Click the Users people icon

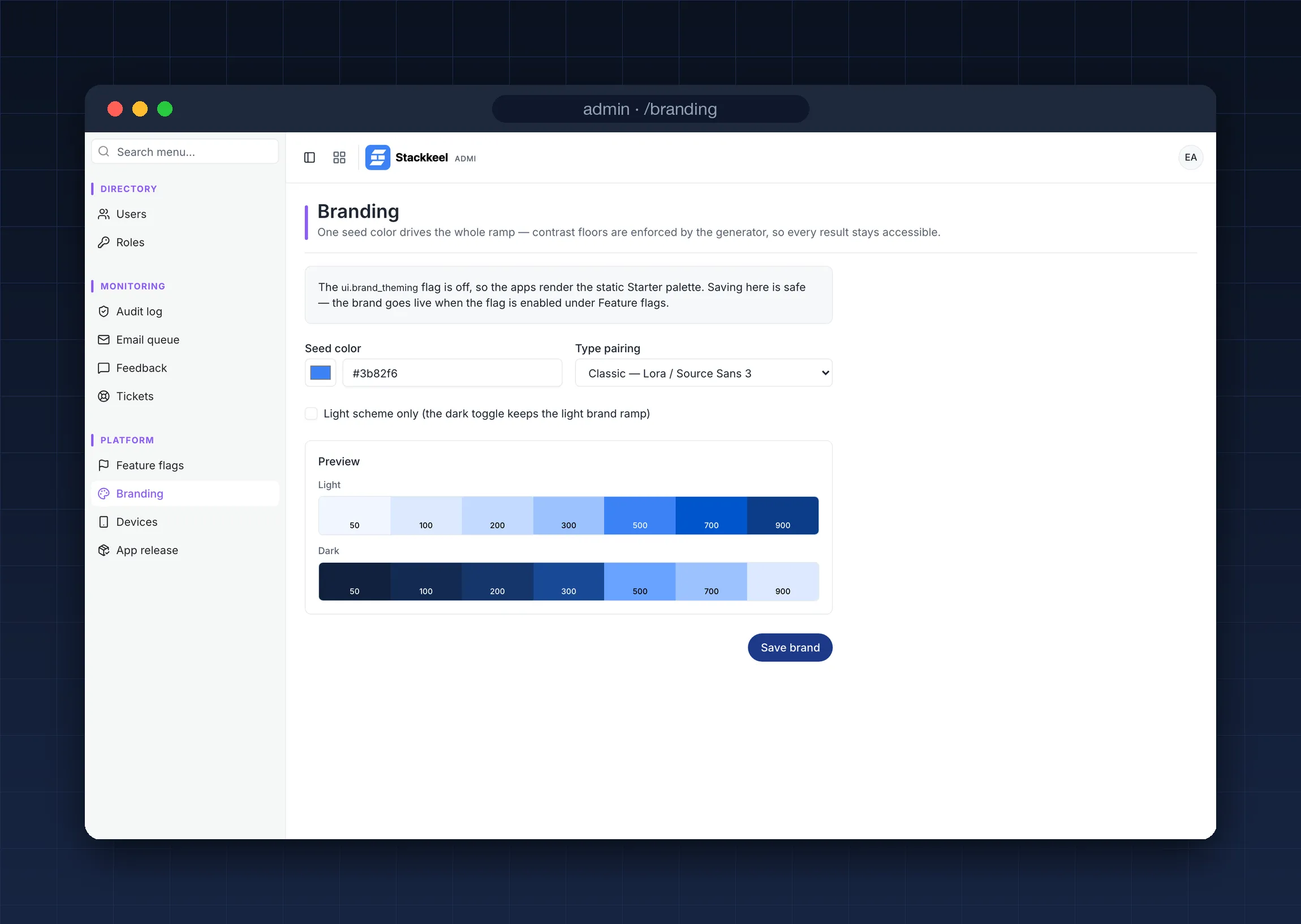tap(104, 214)
